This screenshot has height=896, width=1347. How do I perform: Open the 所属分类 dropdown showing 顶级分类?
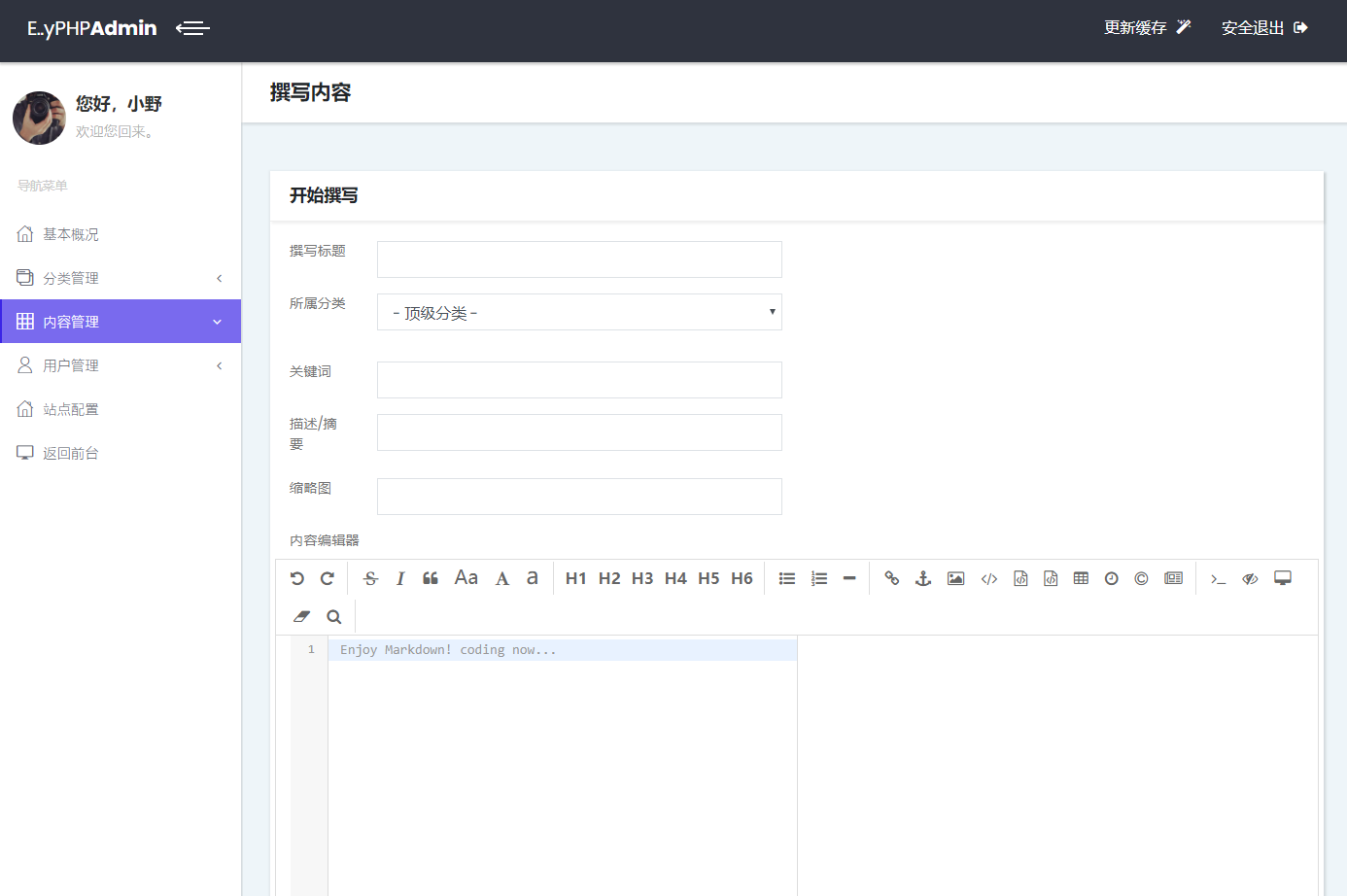click(x=579, y=312)
